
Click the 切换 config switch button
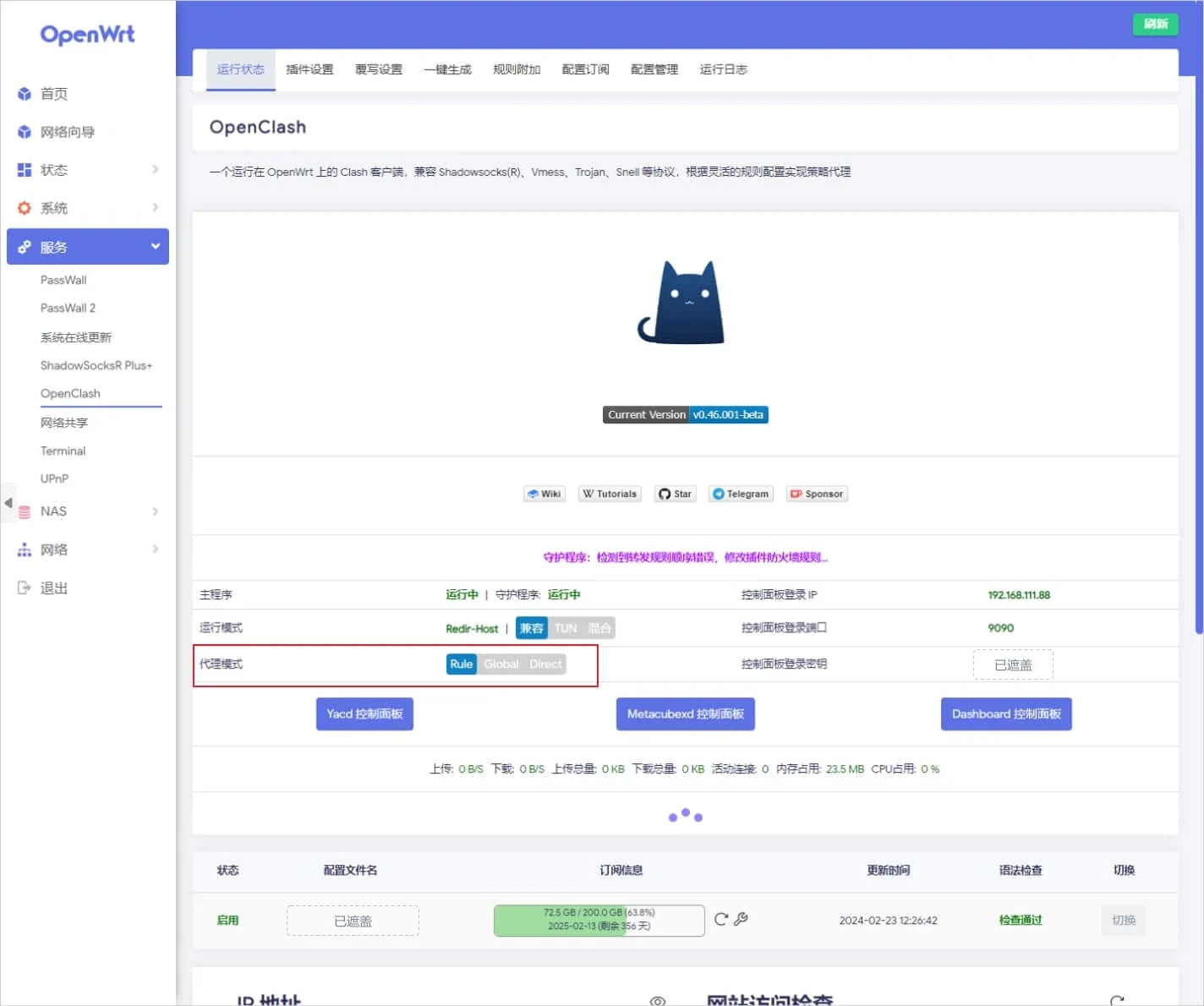coord(1124,921)
